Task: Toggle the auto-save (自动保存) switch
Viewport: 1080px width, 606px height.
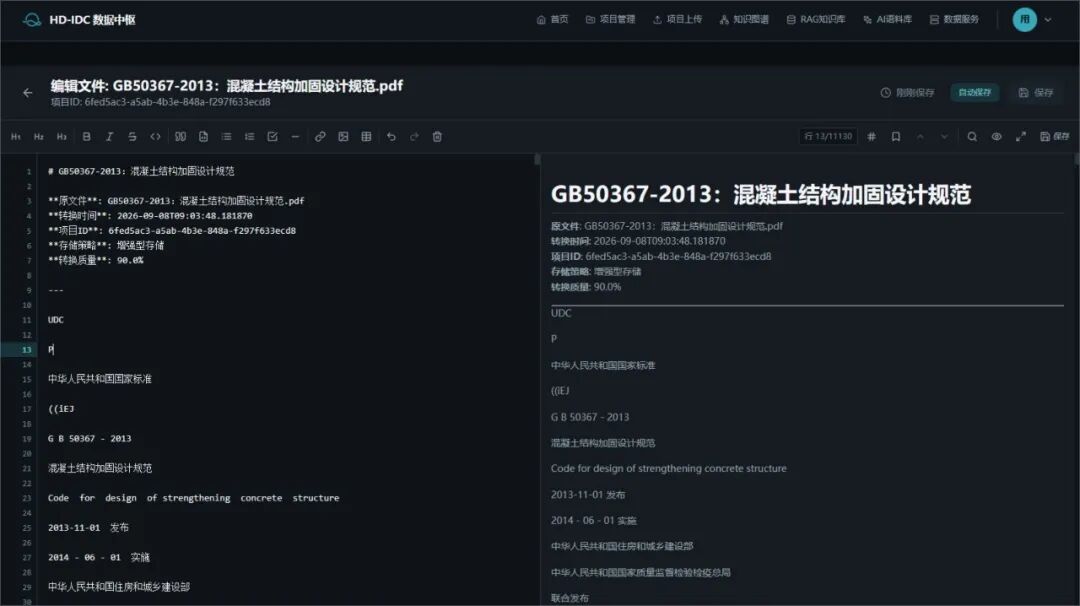Action: tap(975, 92)
